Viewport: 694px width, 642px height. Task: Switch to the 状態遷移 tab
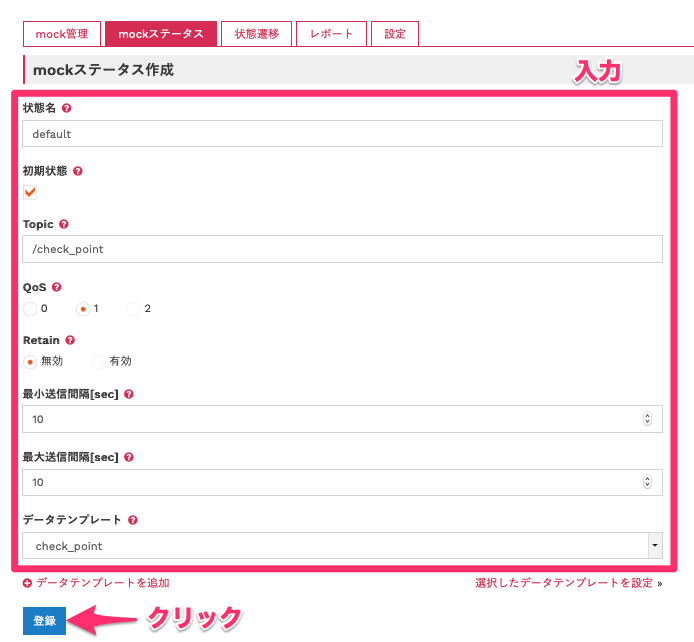pyautogui.click(x=257, y=34)
